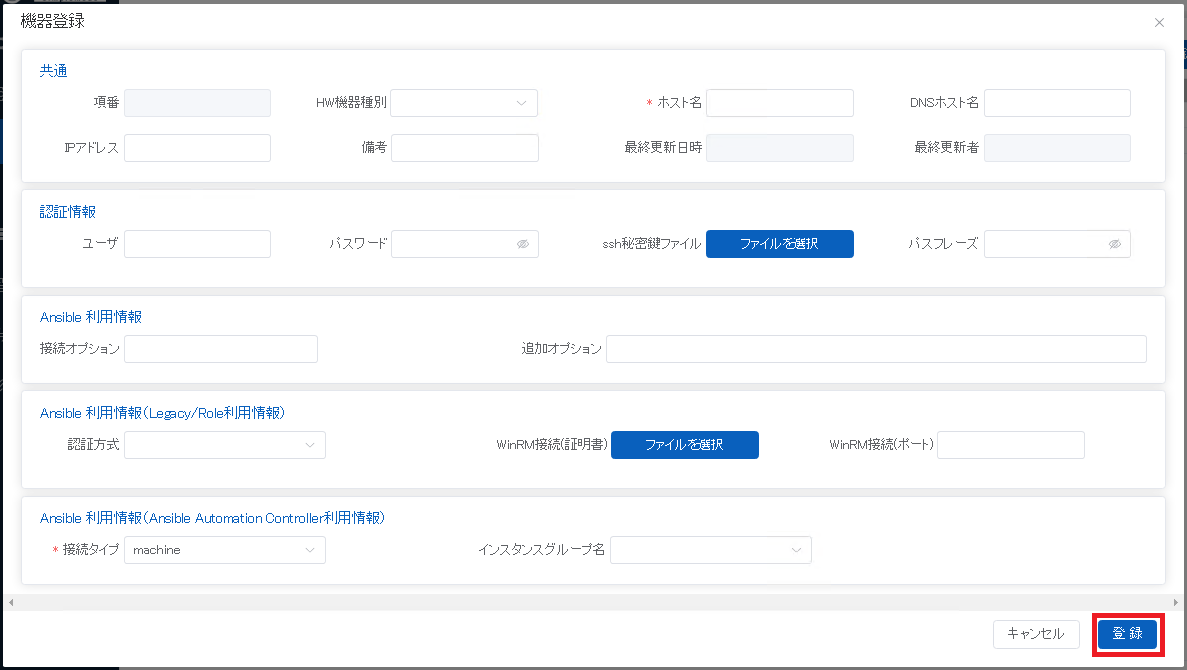Expand the インスタンスグループ名 dropdown
Image resolution: width=1187 pixels, height=670 pixels.
point(710,550)
